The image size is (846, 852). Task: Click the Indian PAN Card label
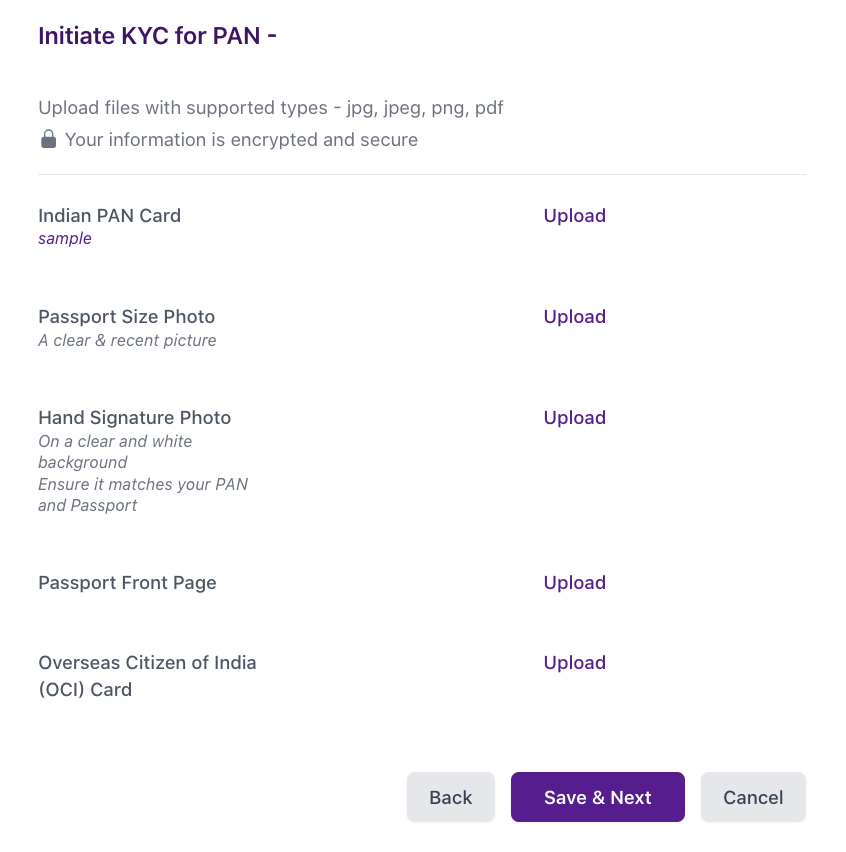pos(109,216)
